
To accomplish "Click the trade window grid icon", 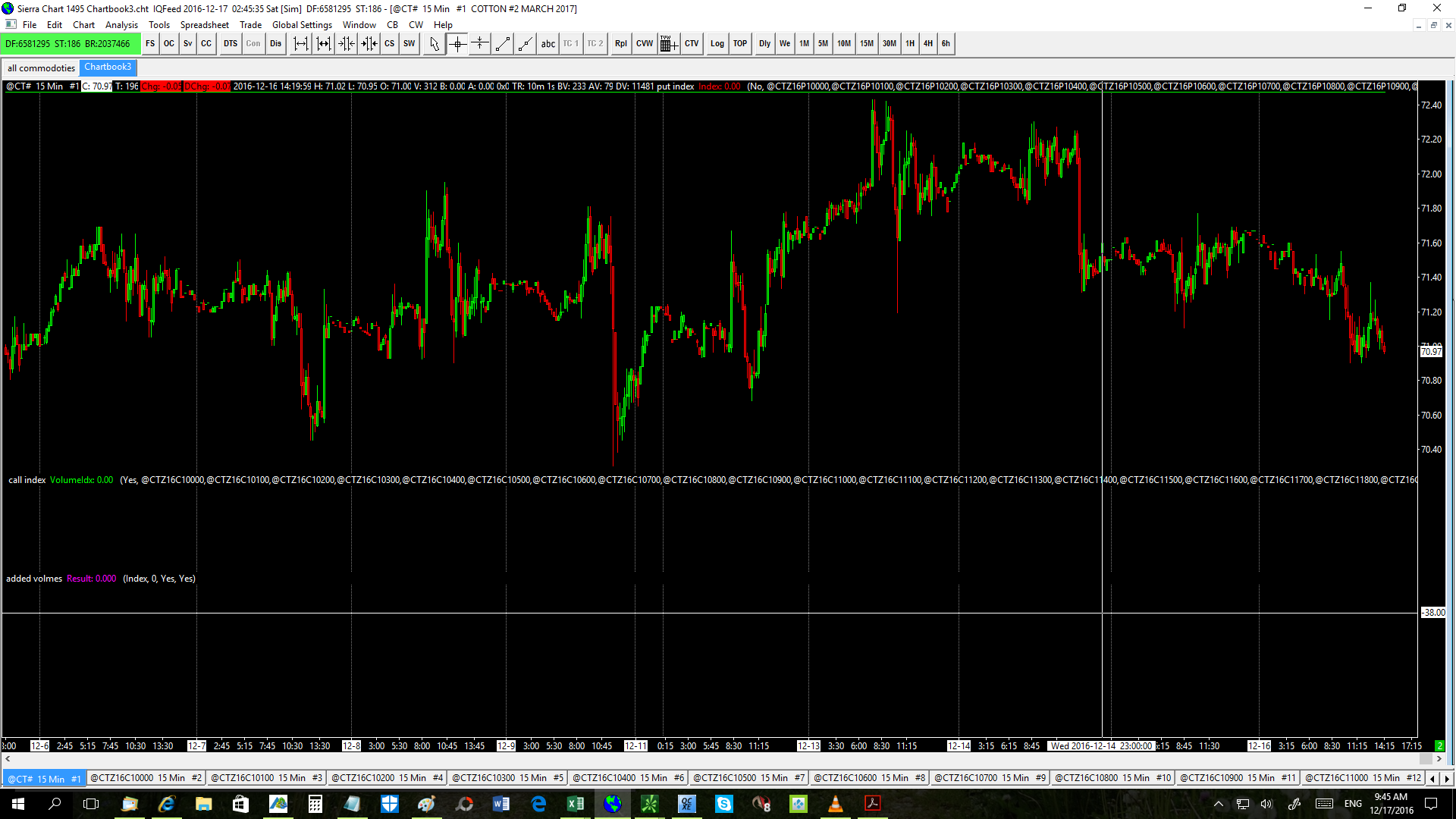I will click(x=668, y=44).
